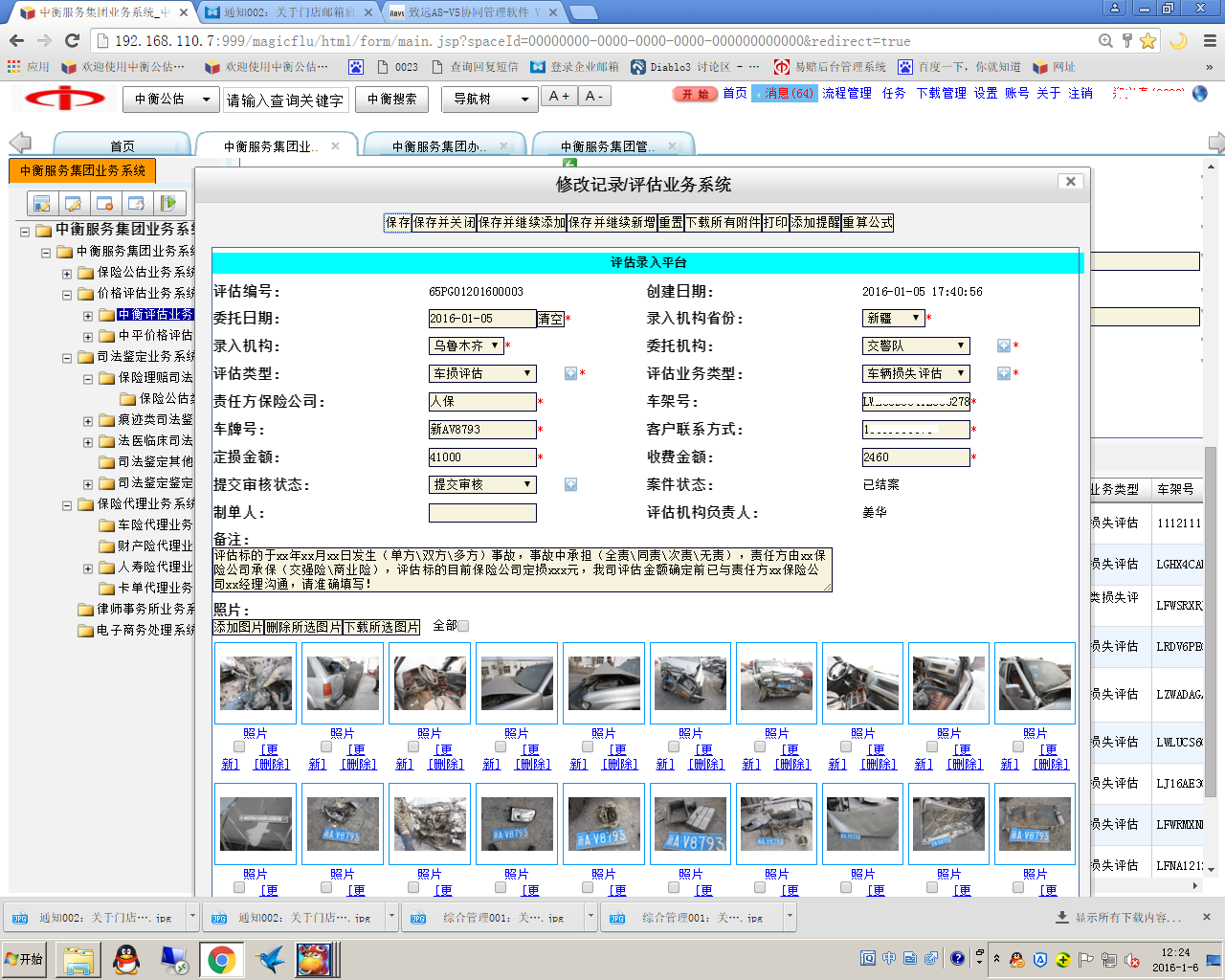This screenshot has width=1225, height=980.
Task: Reload the page with refresh icon
Action: coord(72,40)
